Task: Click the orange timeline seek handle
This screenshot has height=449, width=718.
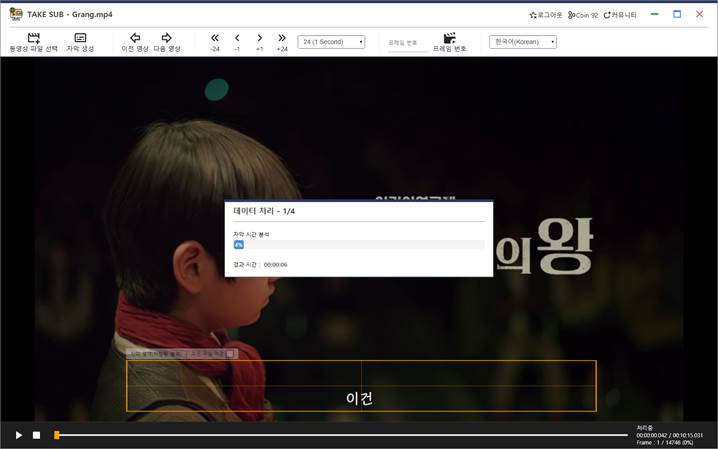Action: pos(56,435)
